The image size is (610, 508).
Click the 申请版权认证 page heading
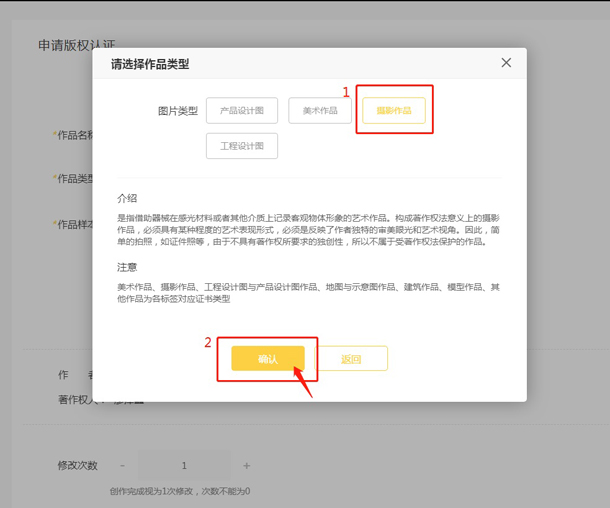(77, 45)
